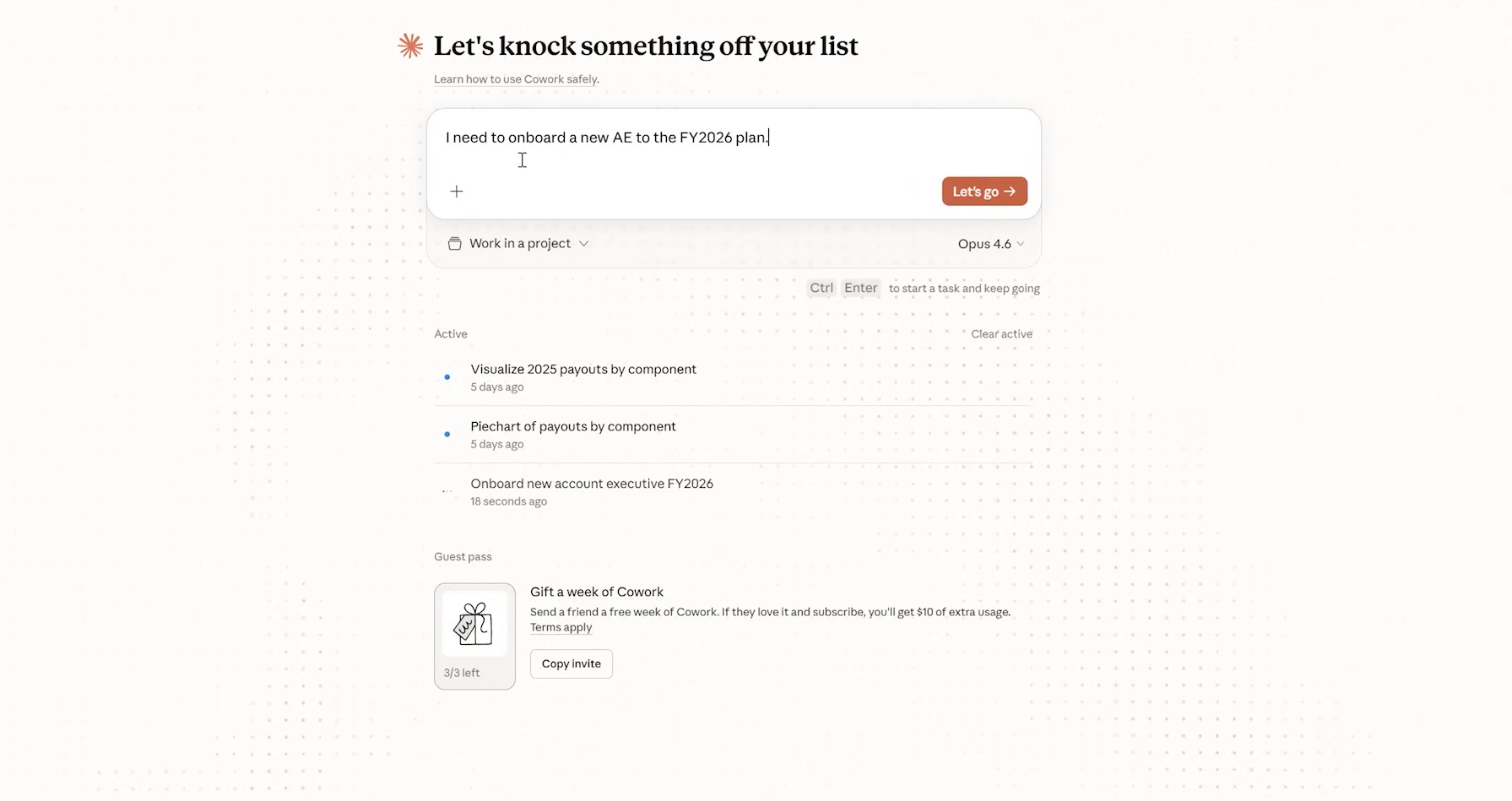
Task: Click the Terms apply link
Action: [560, 626]
